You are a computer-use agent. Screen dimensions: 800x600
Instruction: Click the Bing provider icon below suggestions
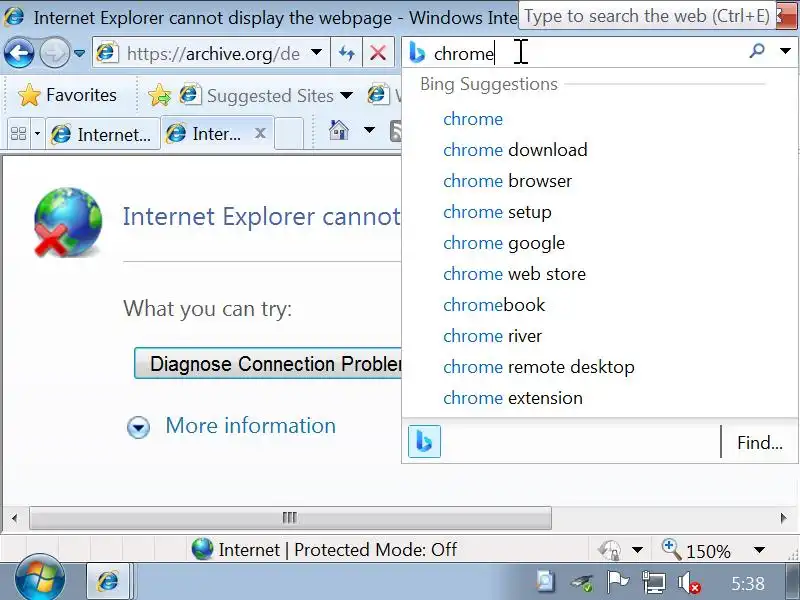tap(424, 441)
